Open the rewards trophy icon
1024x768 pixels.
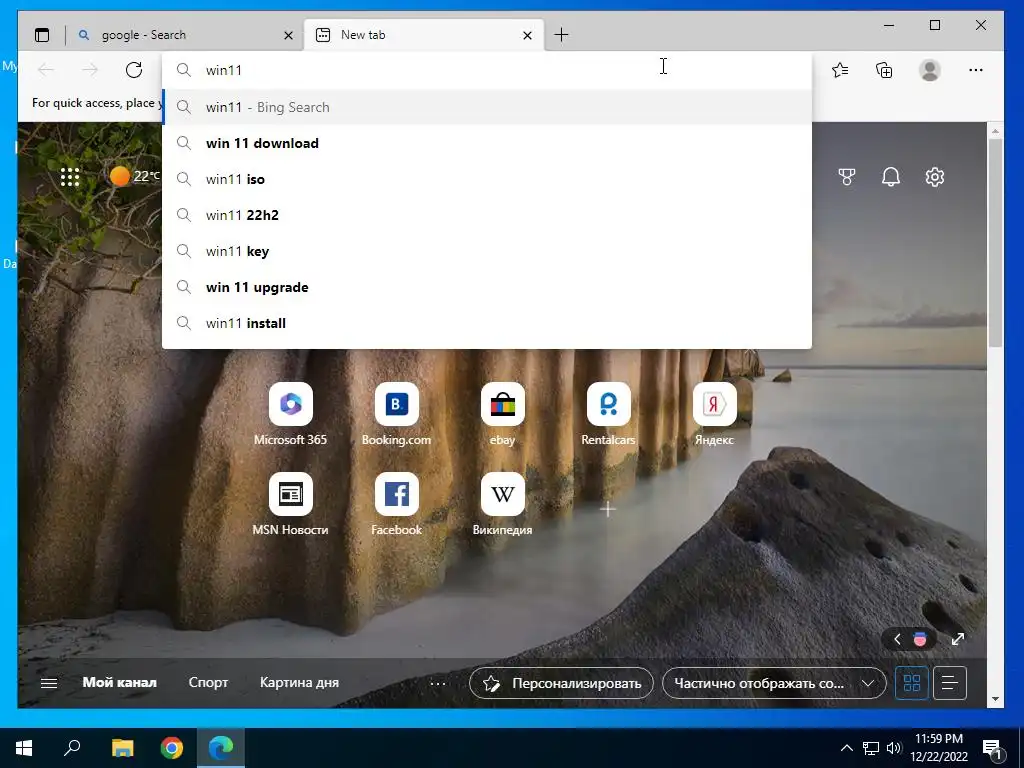847,177
